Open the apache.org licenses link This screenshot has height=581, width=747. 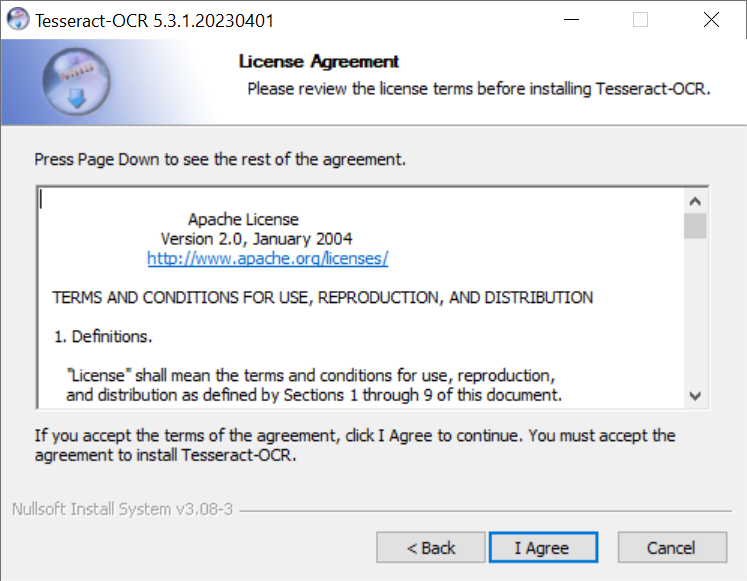click(268, 259)
